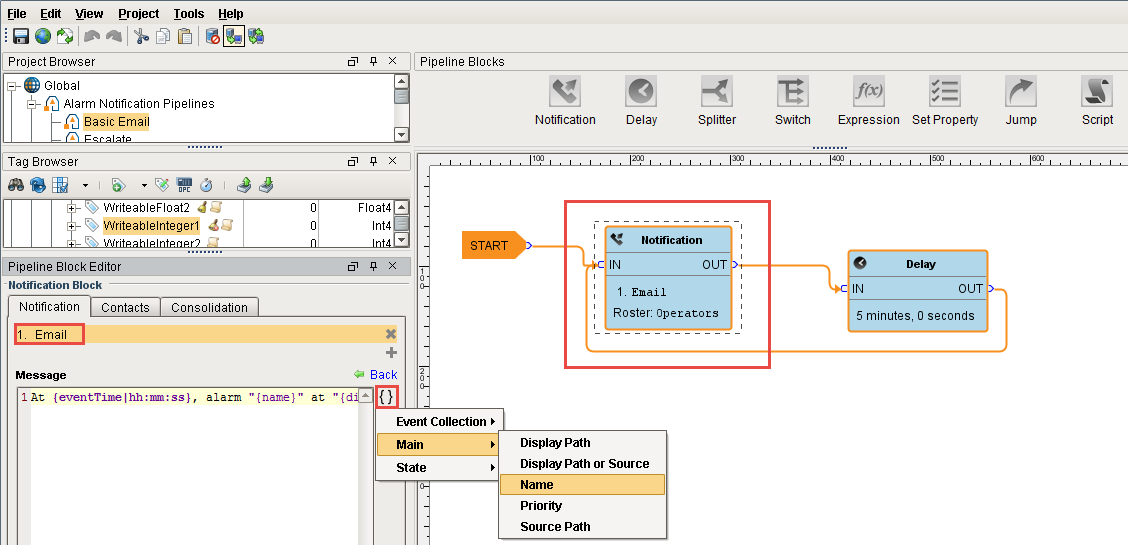Pin the Project Browser panel
Screen dimensions: 1128x545
(x=373, y=61)
